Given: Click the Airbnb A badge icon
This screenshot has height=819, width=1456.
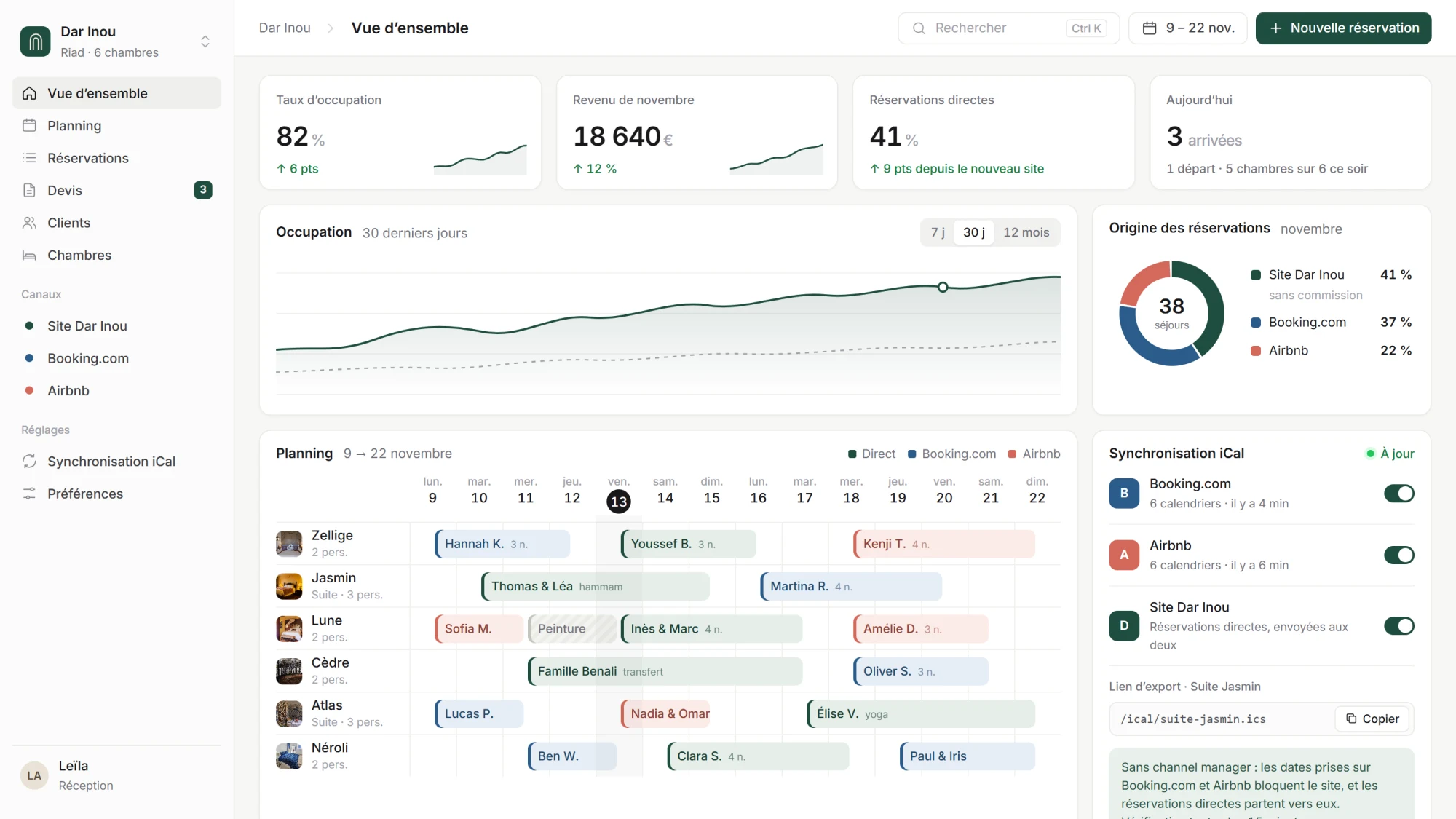Looking at the screenshot, I should point(1124,555).
